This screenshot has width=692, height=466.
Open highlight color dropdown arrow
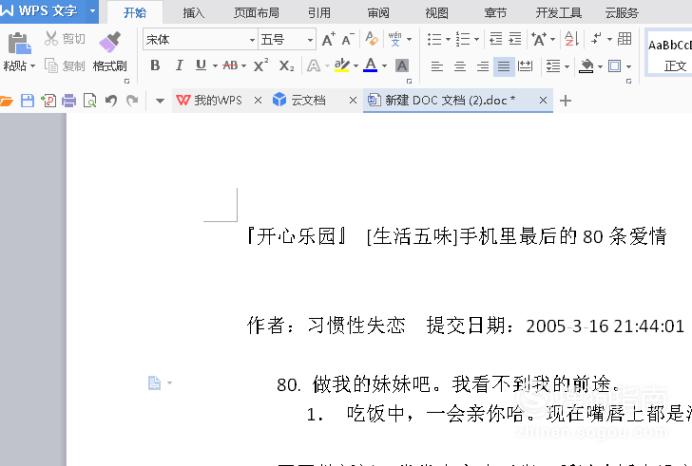355,66
